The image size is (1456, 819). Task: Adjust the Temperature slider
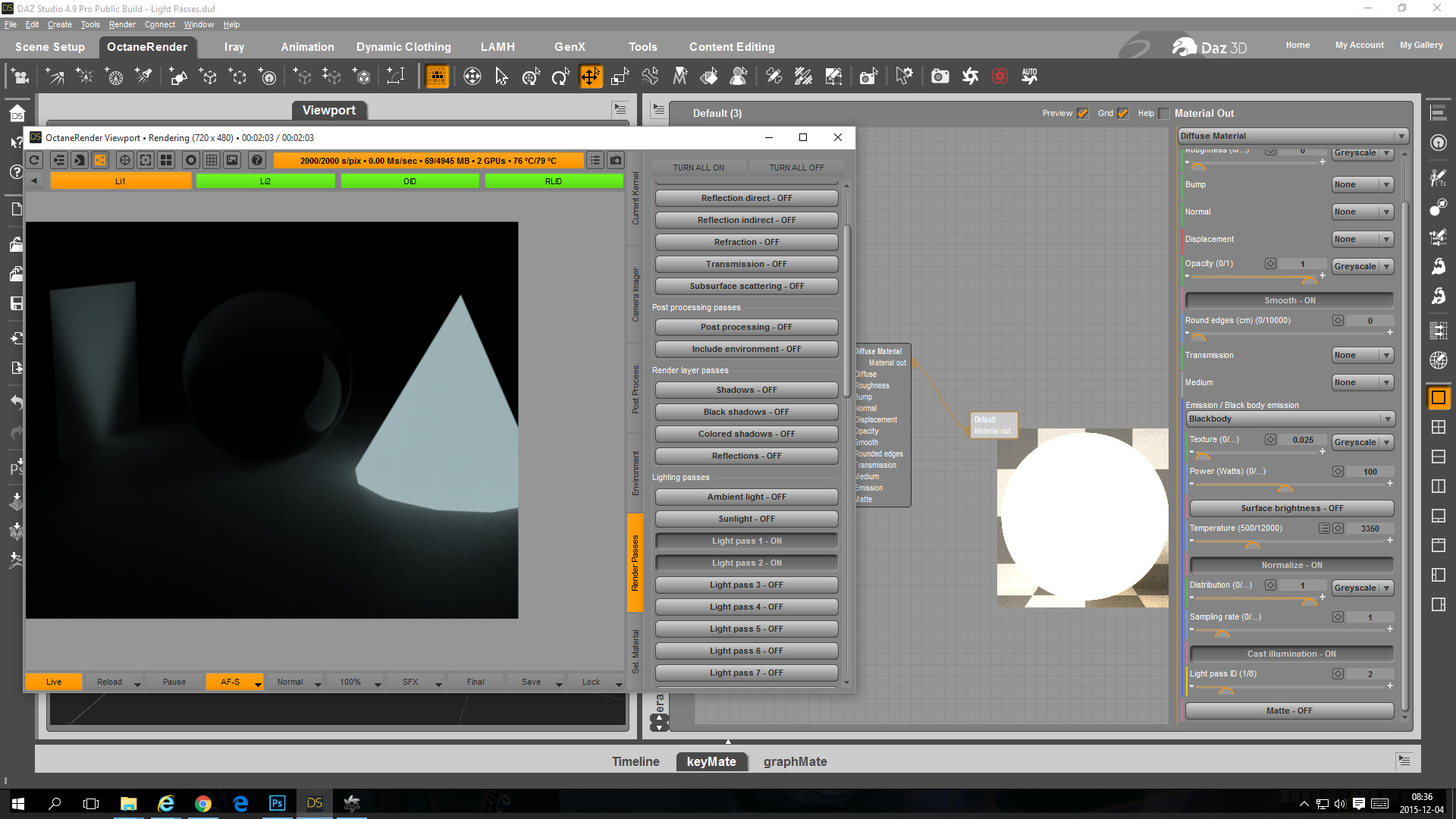(1252, 541)
